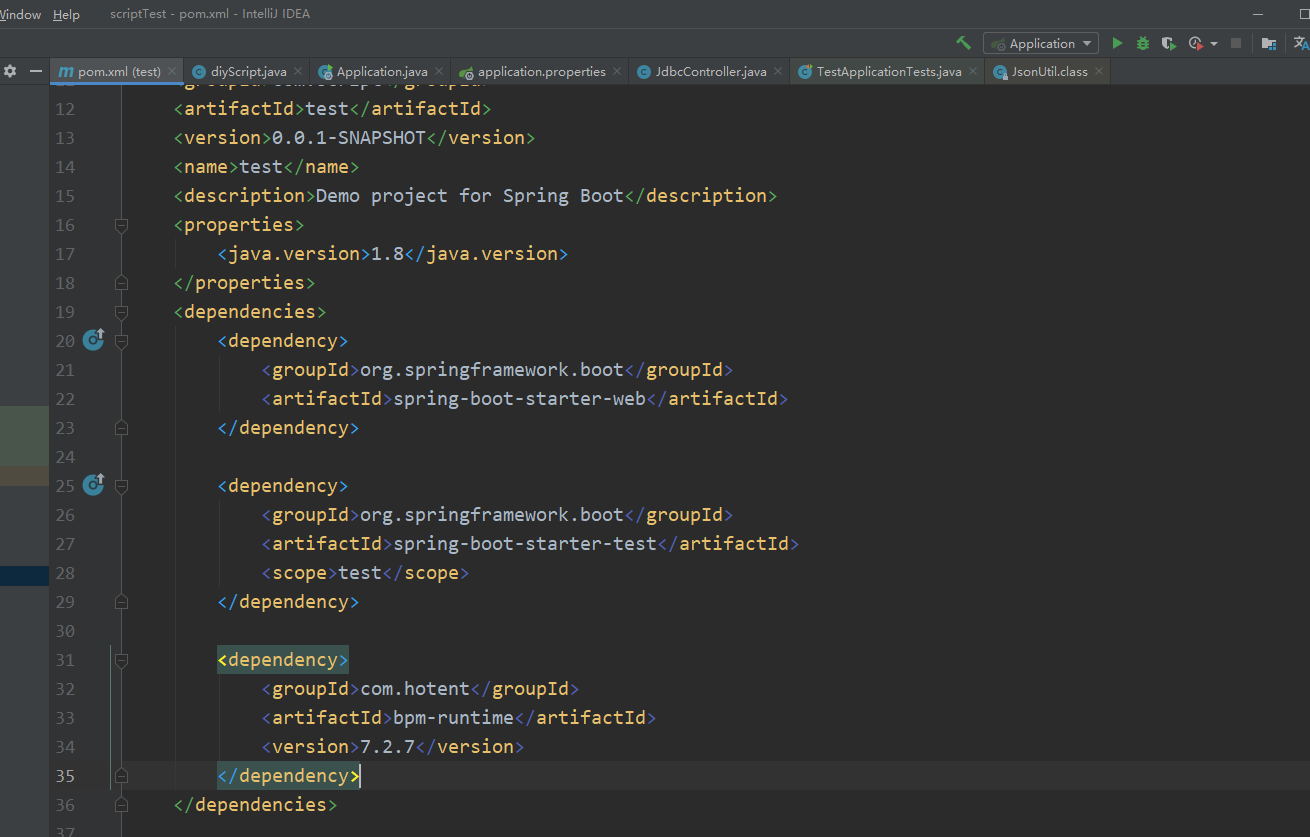Start debugging with the green bug icon
Screen dimensions: 1310x837
[1142, 43]
